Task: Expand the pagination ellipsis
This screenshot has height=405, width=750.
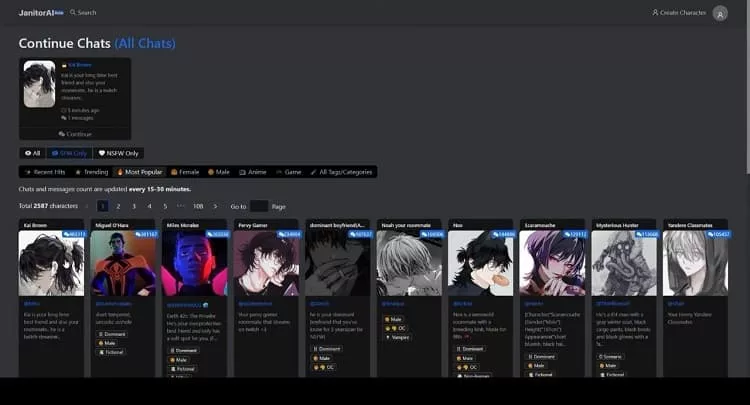Action: tap(181, 207)
